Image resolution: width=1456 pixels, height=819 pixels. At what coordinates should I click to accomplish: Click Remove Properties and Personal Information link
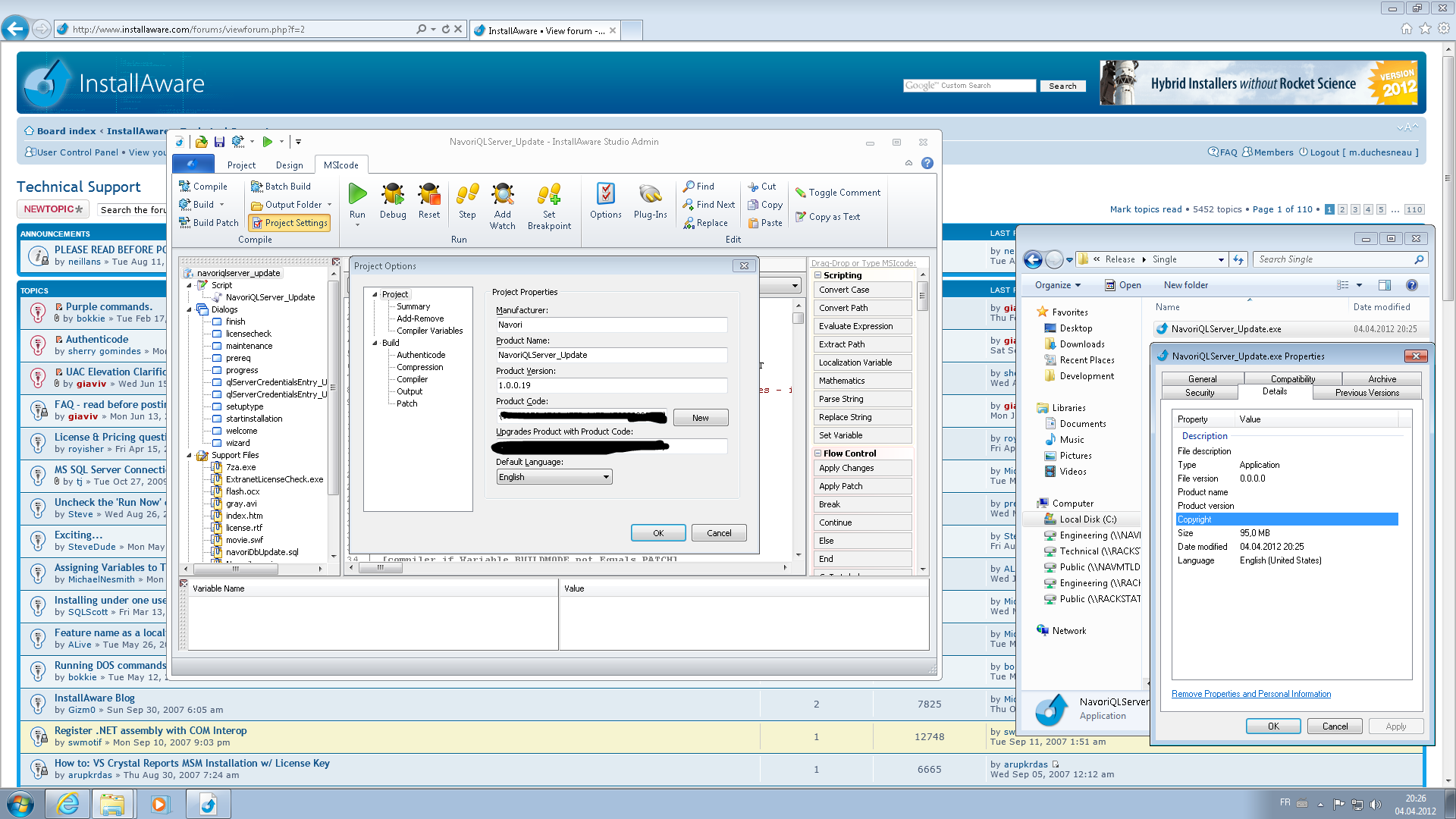pos(1251,694)
